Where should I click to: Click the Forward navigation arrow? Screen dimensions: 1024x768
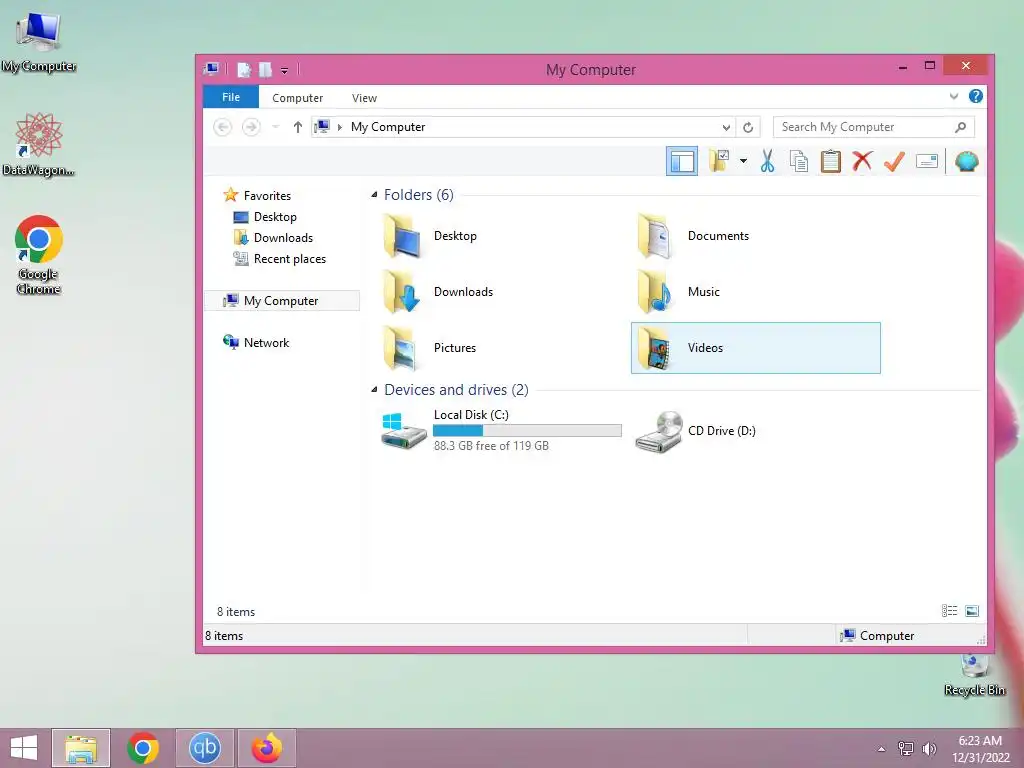click(x=251, y=127)
